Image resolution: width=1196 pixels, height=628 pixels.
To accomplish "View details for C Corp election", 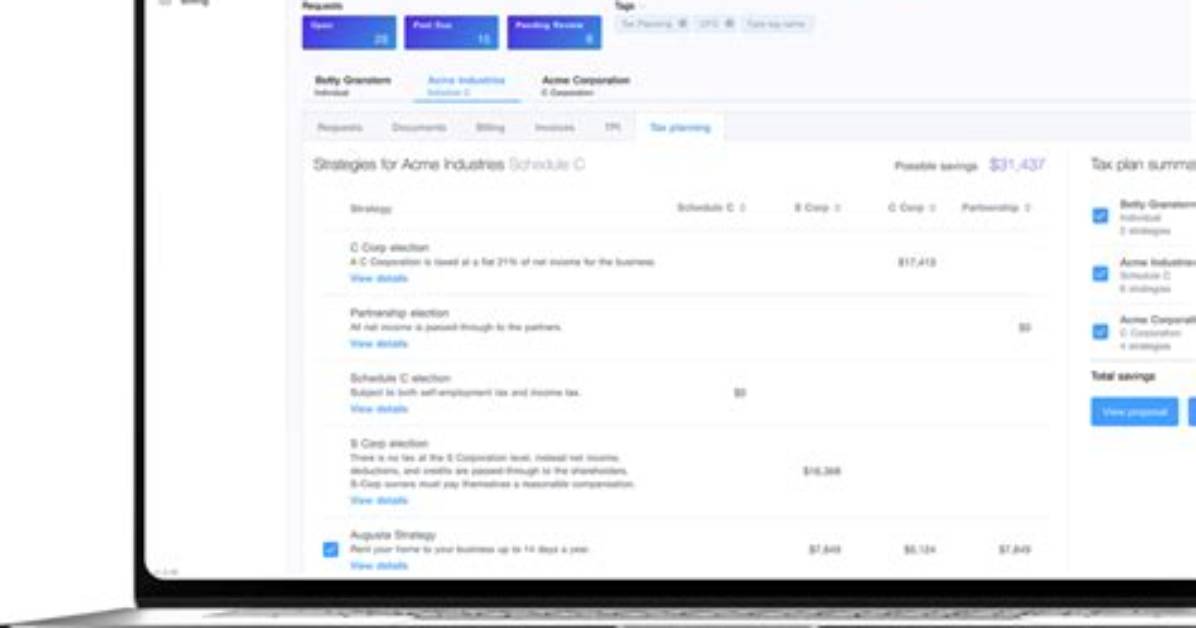I will [378, 279].
